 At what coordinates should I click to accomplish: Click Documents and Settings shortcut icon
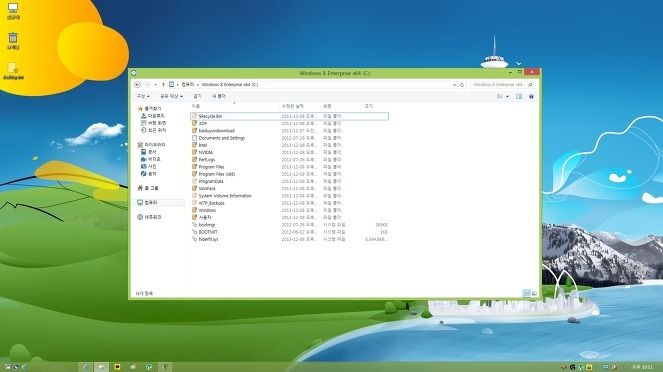(195, 138)
